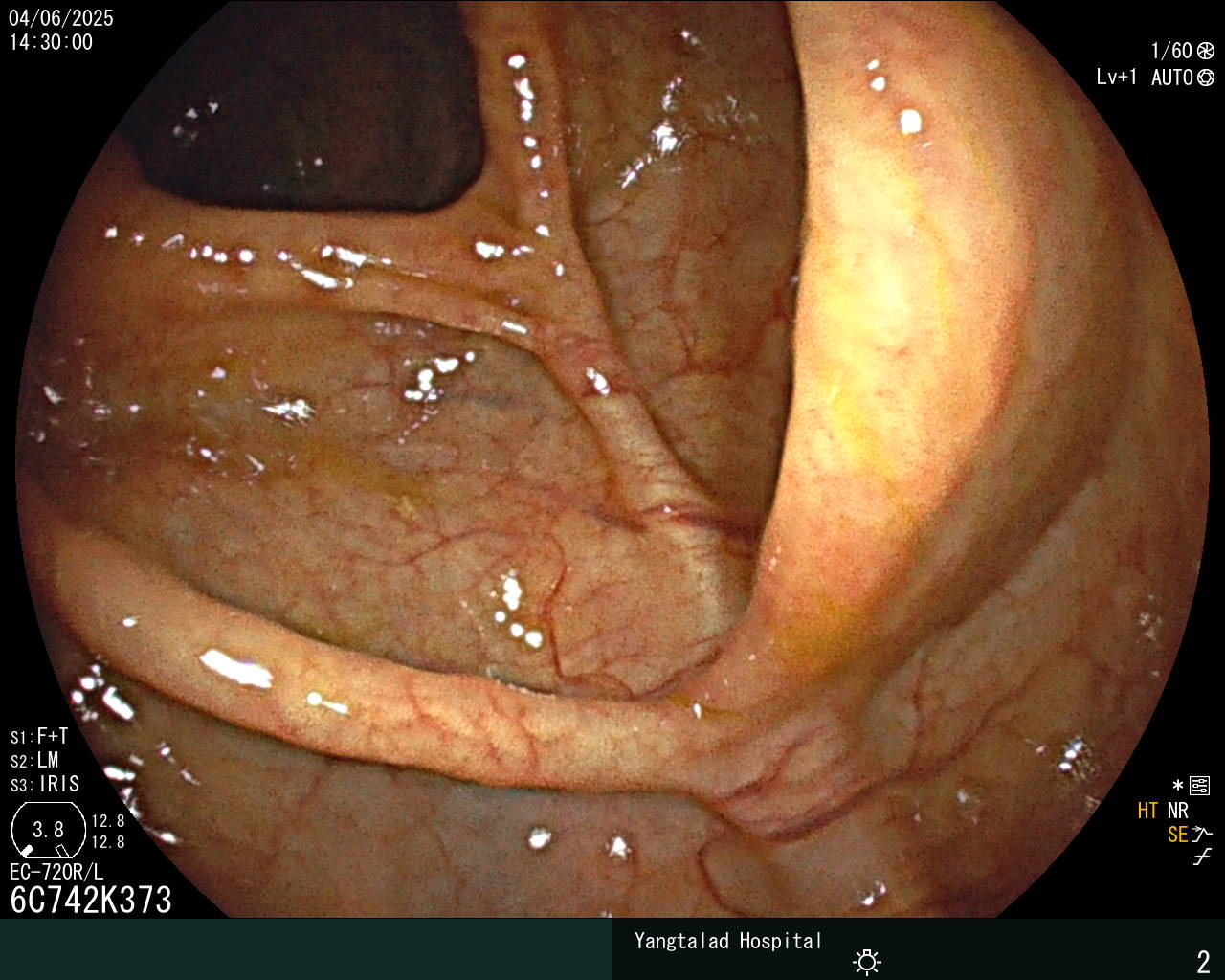1225x980 pixels.
Task: Click the NR noise reduction indicator
Action: pos(1177,811)
